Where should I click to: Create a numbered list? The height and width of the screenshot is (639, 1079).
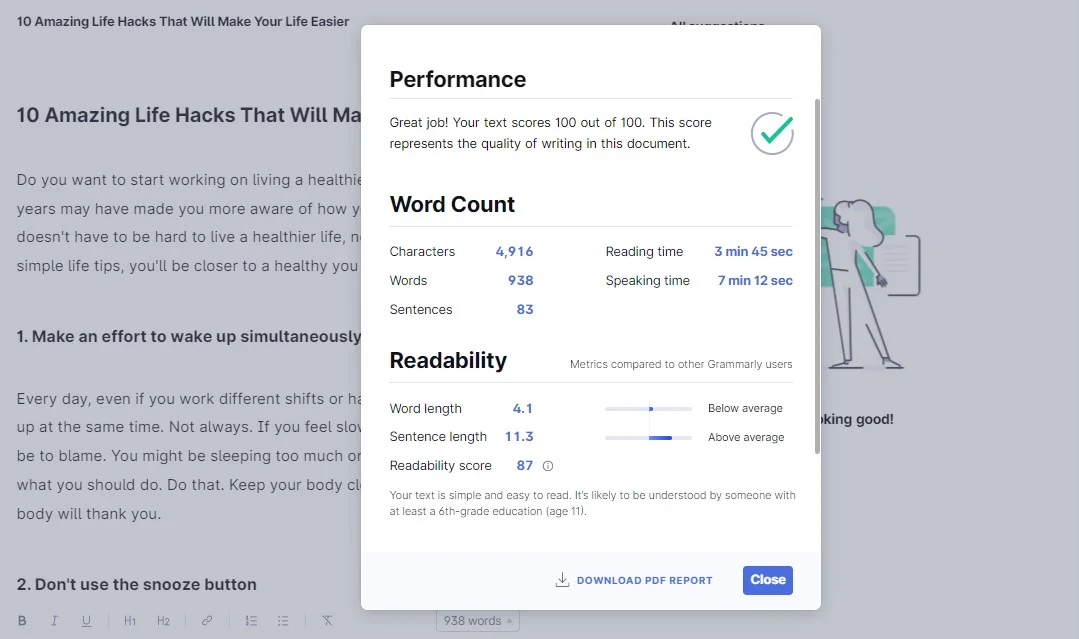(x=251, y=621)
